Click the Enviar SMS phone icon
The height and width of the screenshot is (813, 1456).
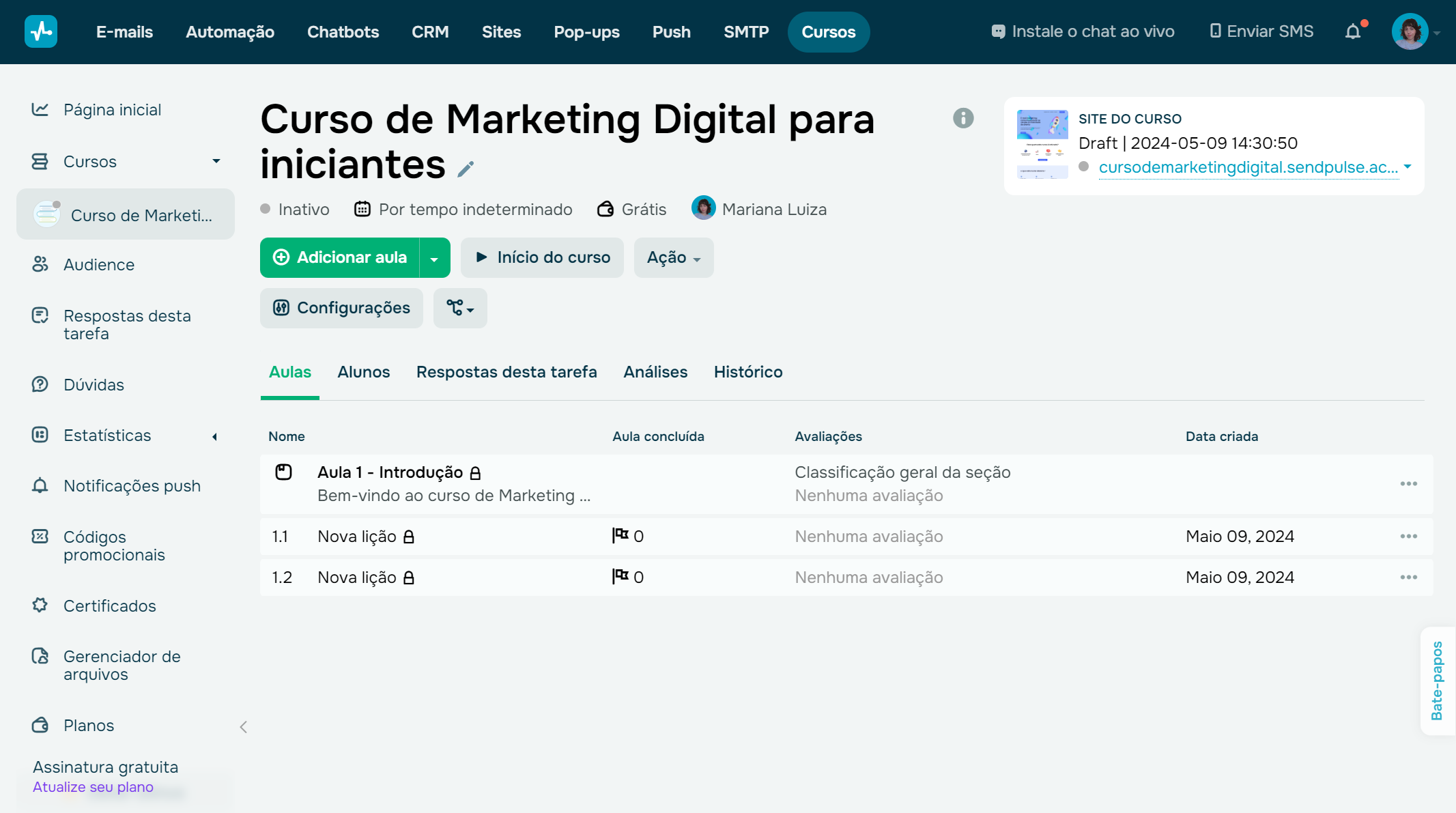1215,31
